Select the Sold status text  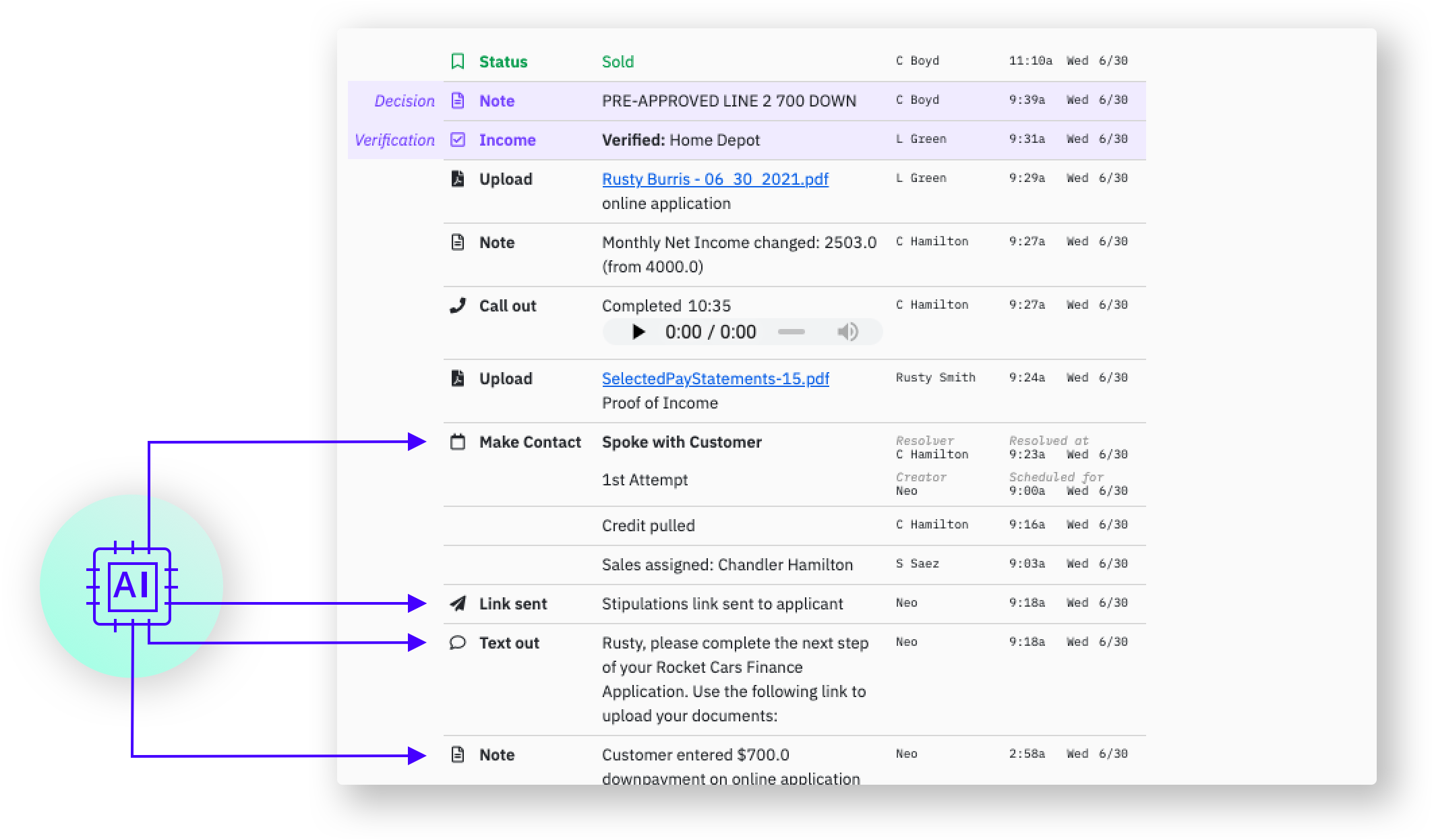point(618,61)
